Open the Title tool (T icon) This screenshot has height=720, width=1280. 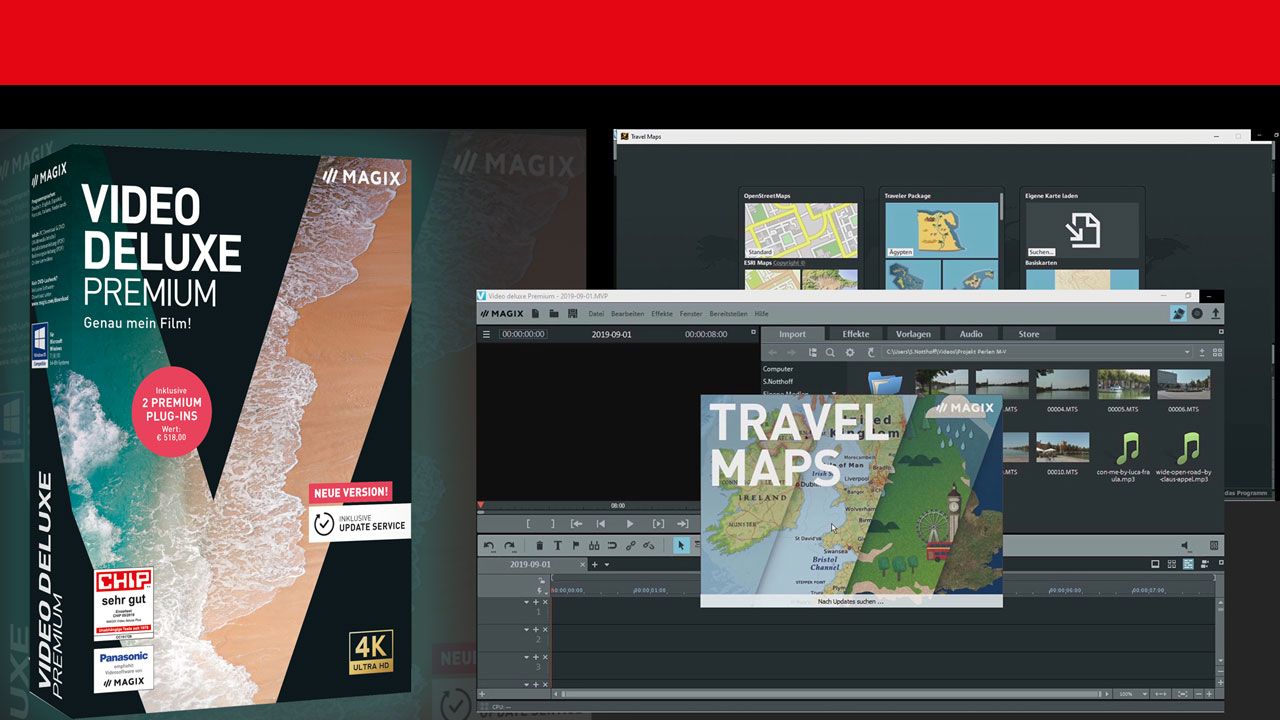558,545
